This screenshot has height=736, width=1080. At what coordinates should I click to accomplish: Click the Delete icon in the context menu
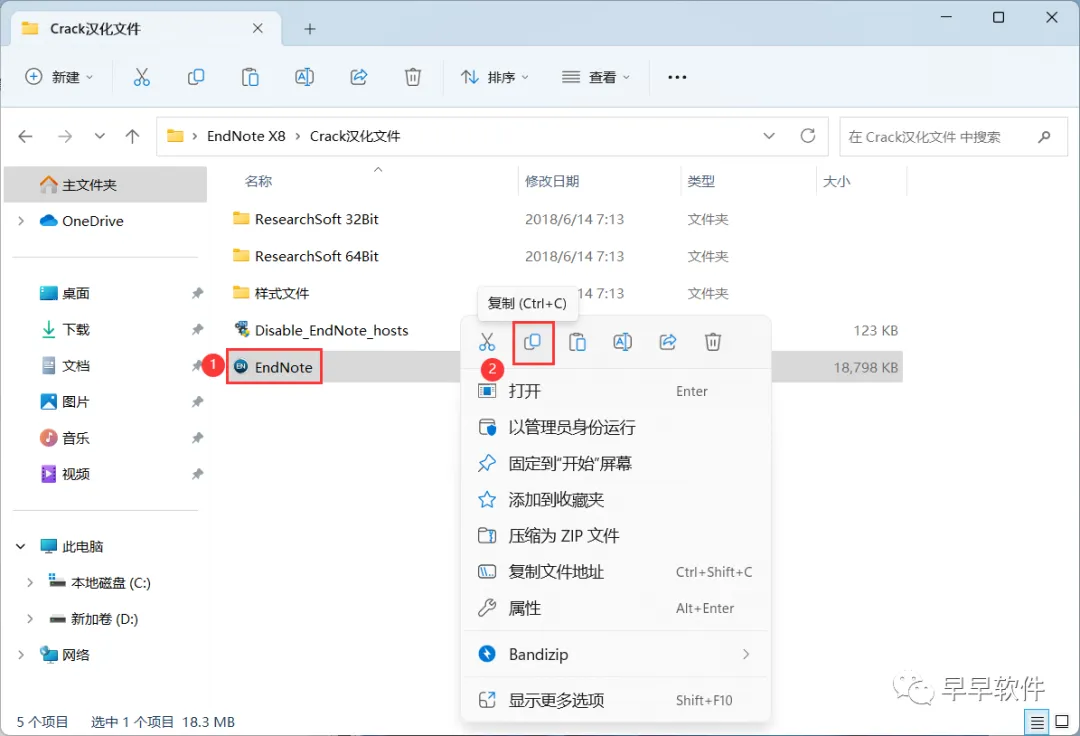click(x=713, y=341)
